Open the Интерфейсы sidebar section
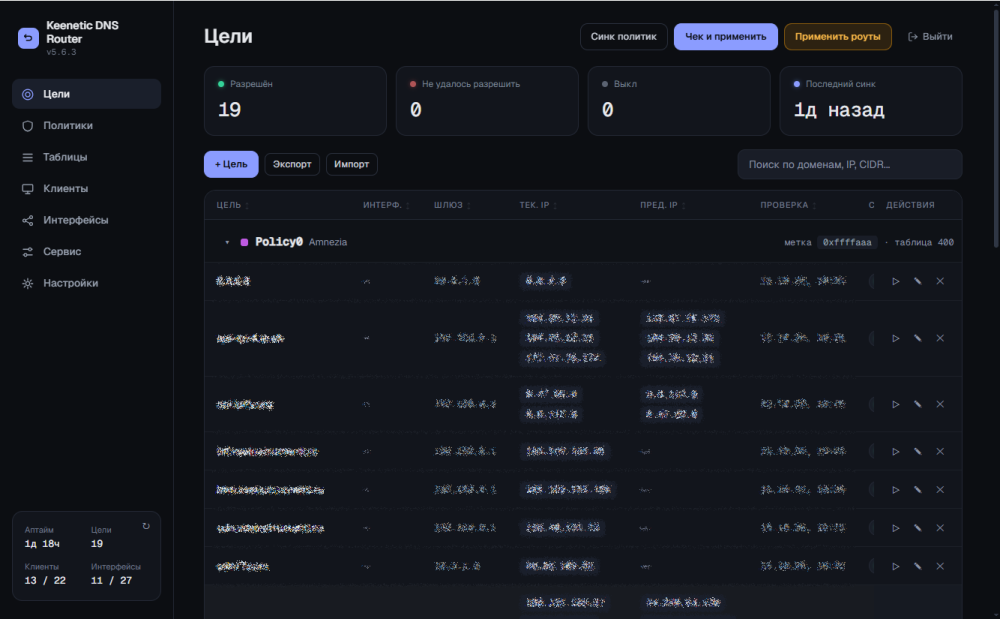Image resolution: width=1000 pixels, height=619 pixels. [x=87, y=221]
